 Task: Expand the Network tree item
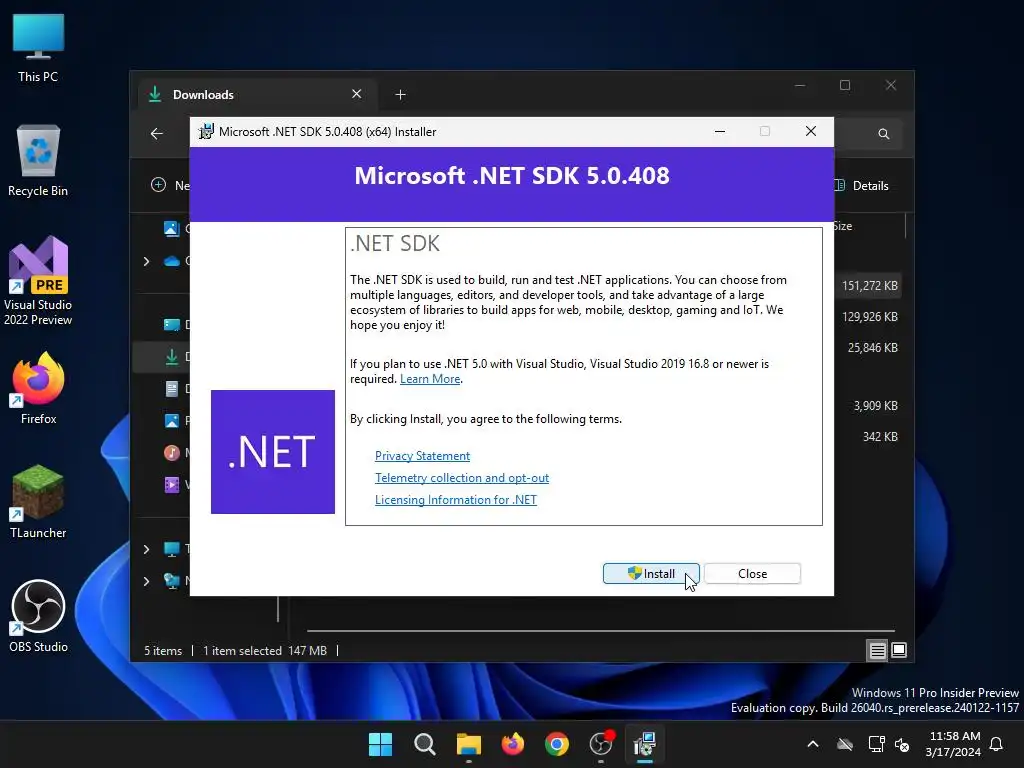point(146,581)
